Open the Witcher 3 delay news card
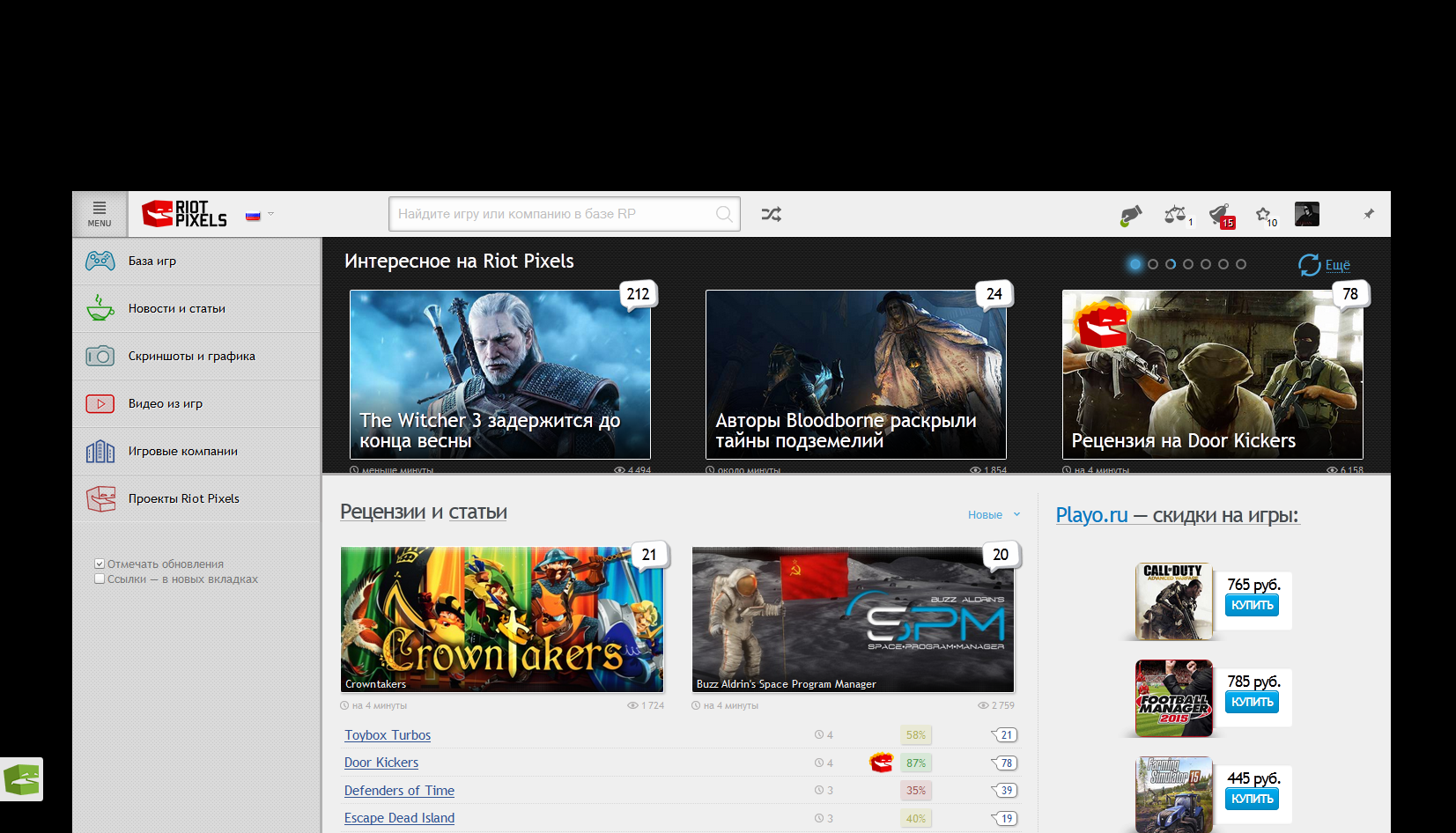Screen dimensions: 1456x833 (500, 374)
